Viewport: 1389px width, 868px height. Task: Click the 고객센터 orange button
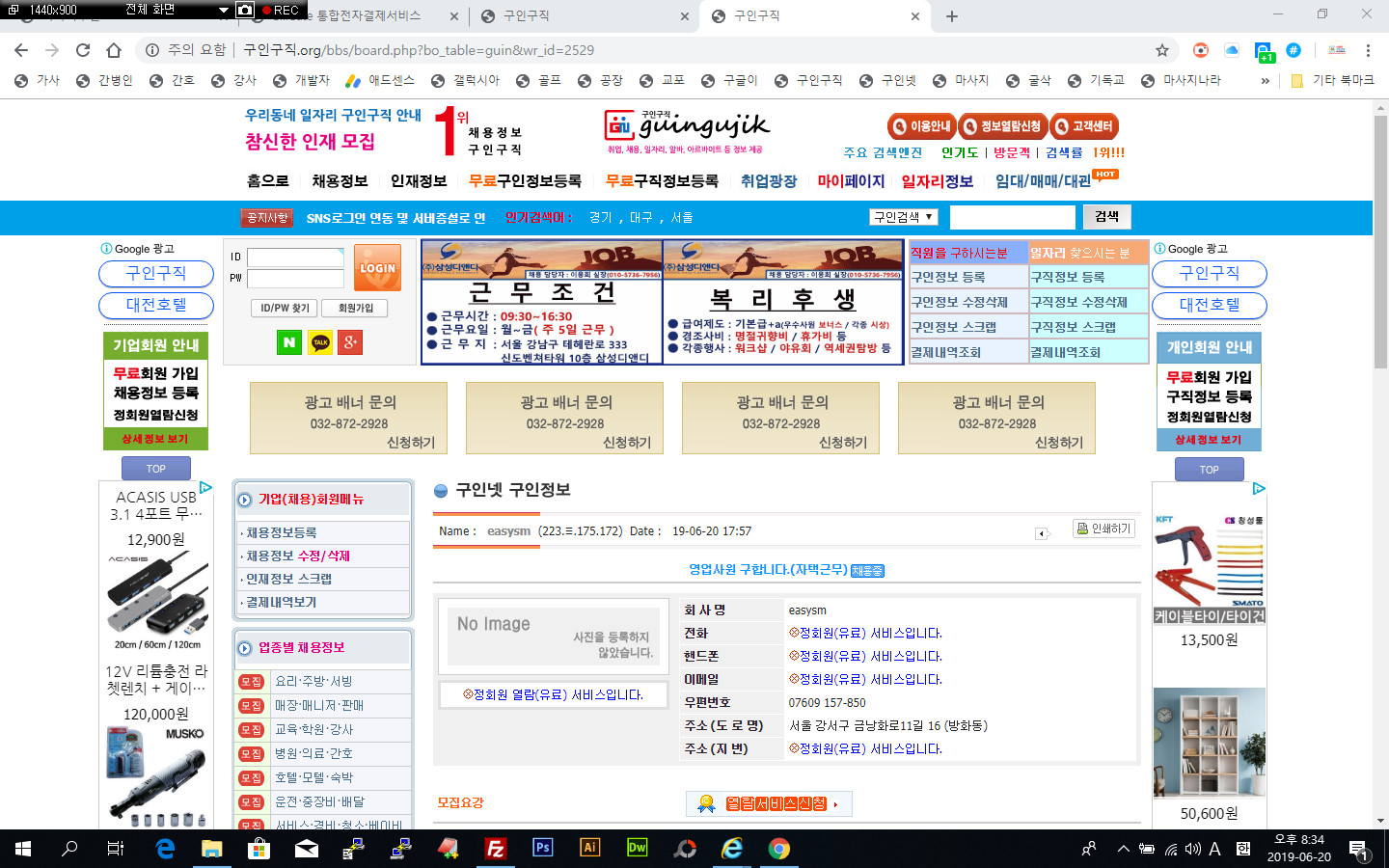coord(1084,126)
